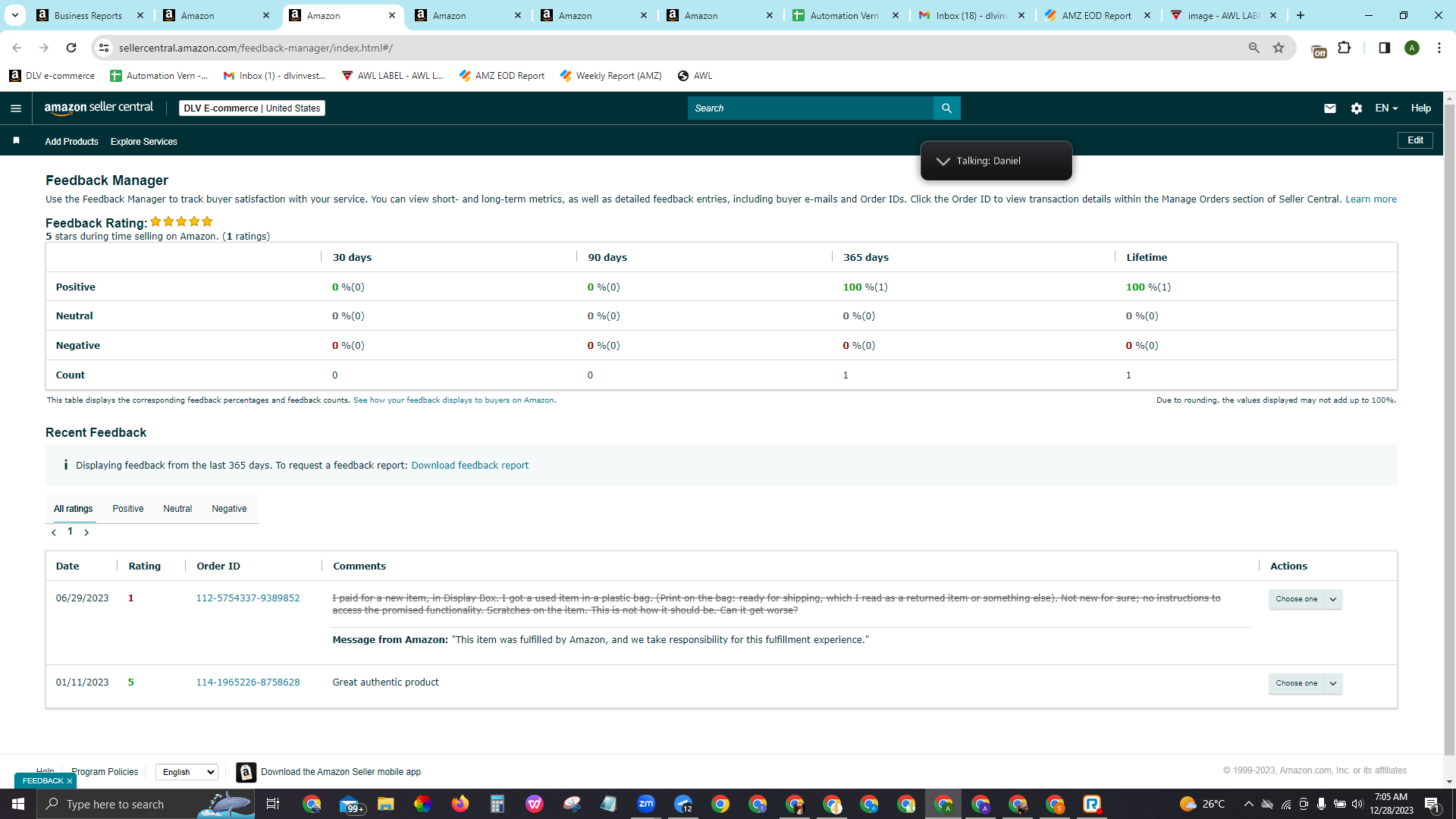Open the EN language dropdown
This screenshot has width=1456, height=819.
(x=1386, y=108)
